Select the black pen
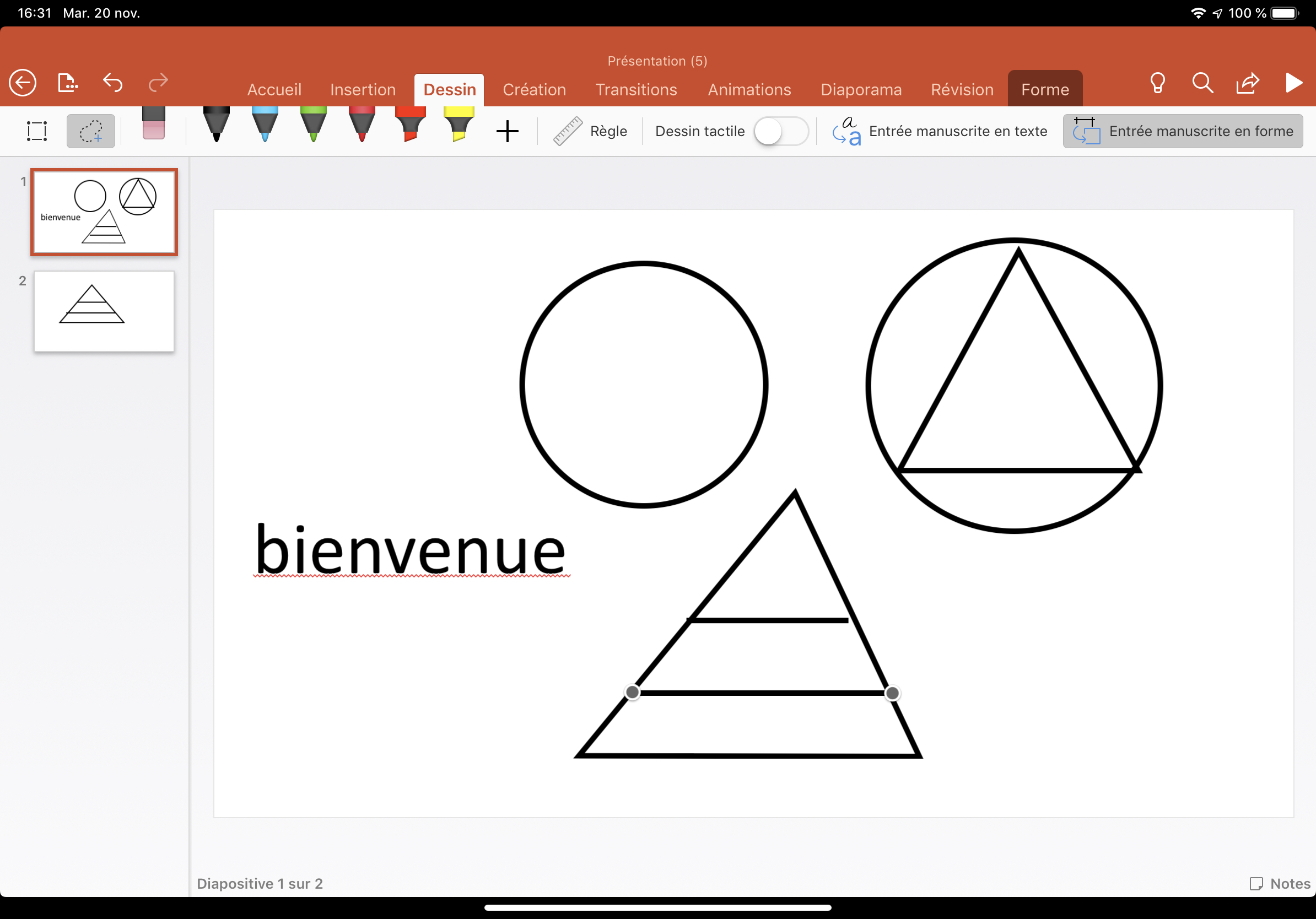This screenshot has height=919, width=1316. [216, 125]
